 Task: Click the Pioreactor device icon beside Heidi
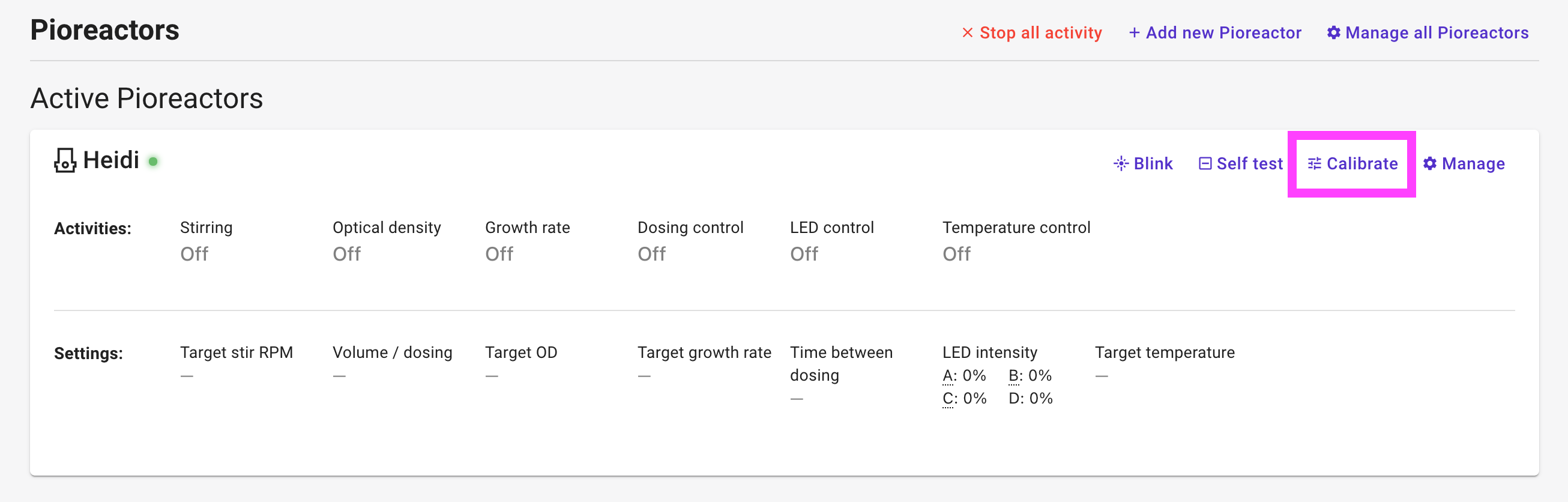[65, 160]
